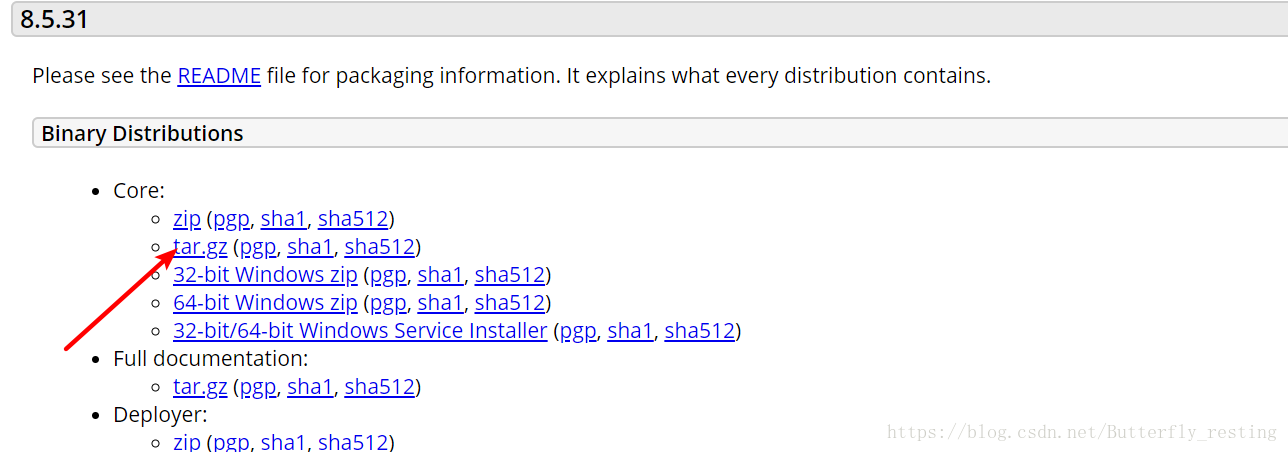Download Full documentation tar.gz
Image resolution: width=1288 pixels, height=452 pixels.
200,387
